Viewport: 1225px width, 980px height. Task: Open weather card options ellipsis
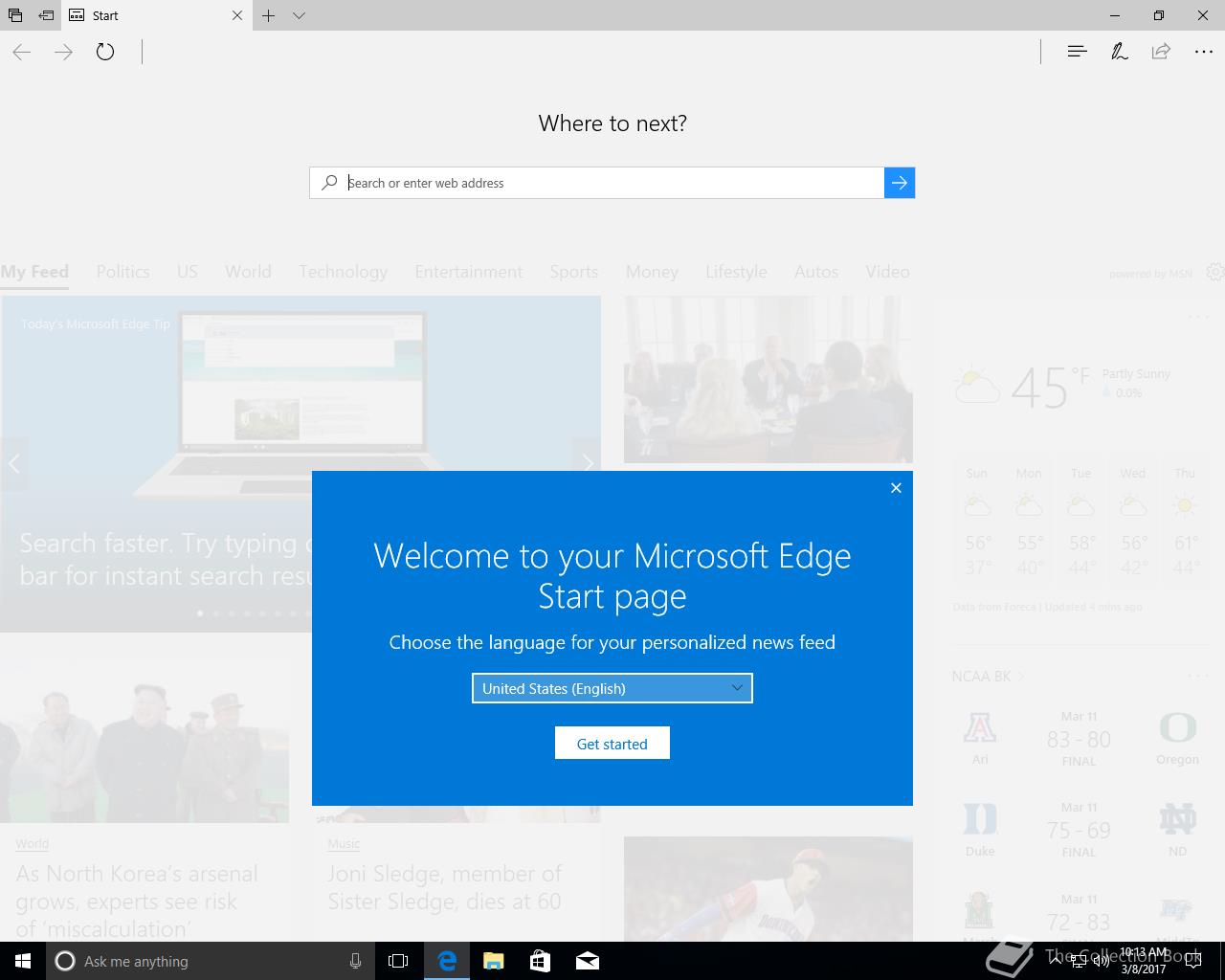click(1198, 317)
